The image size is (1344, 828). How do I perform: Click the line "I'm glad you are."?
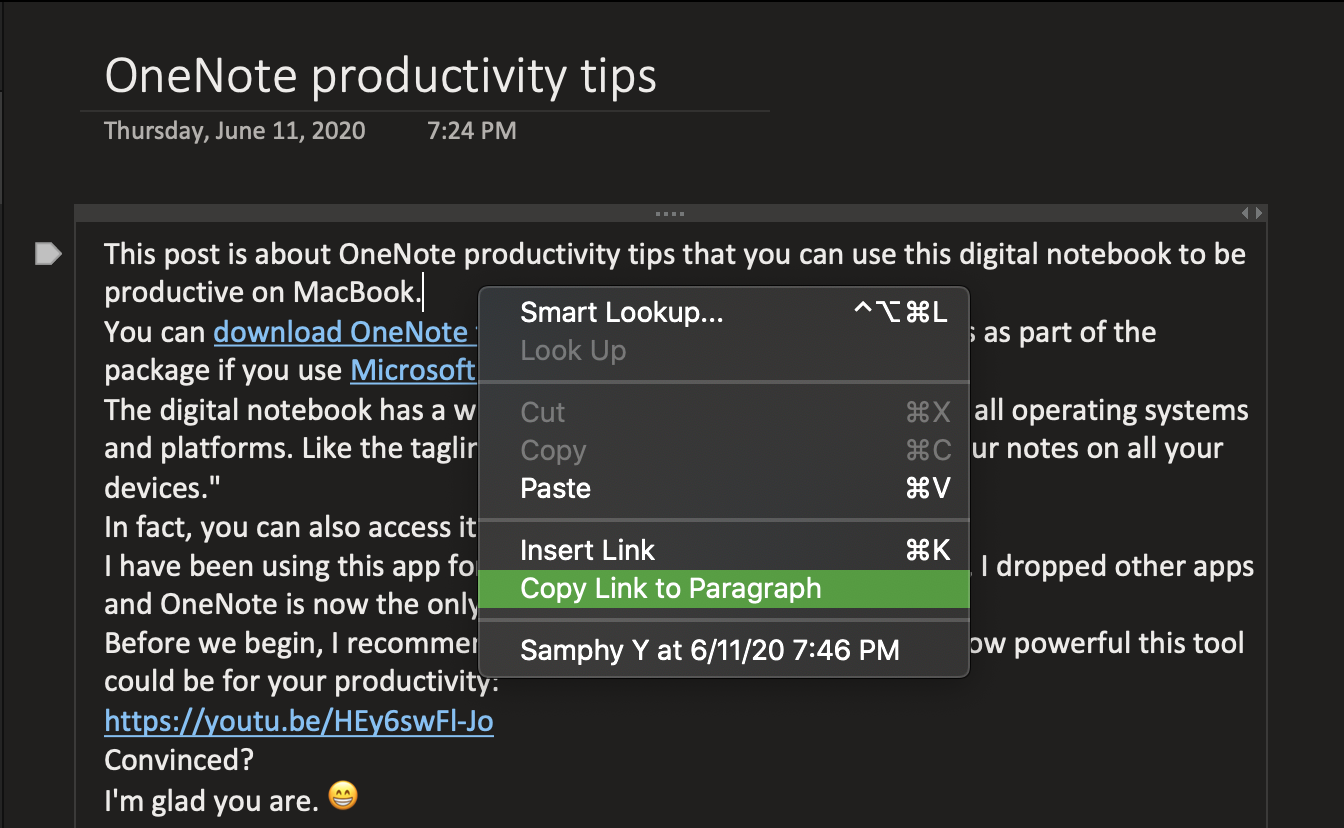coord(212,799)
